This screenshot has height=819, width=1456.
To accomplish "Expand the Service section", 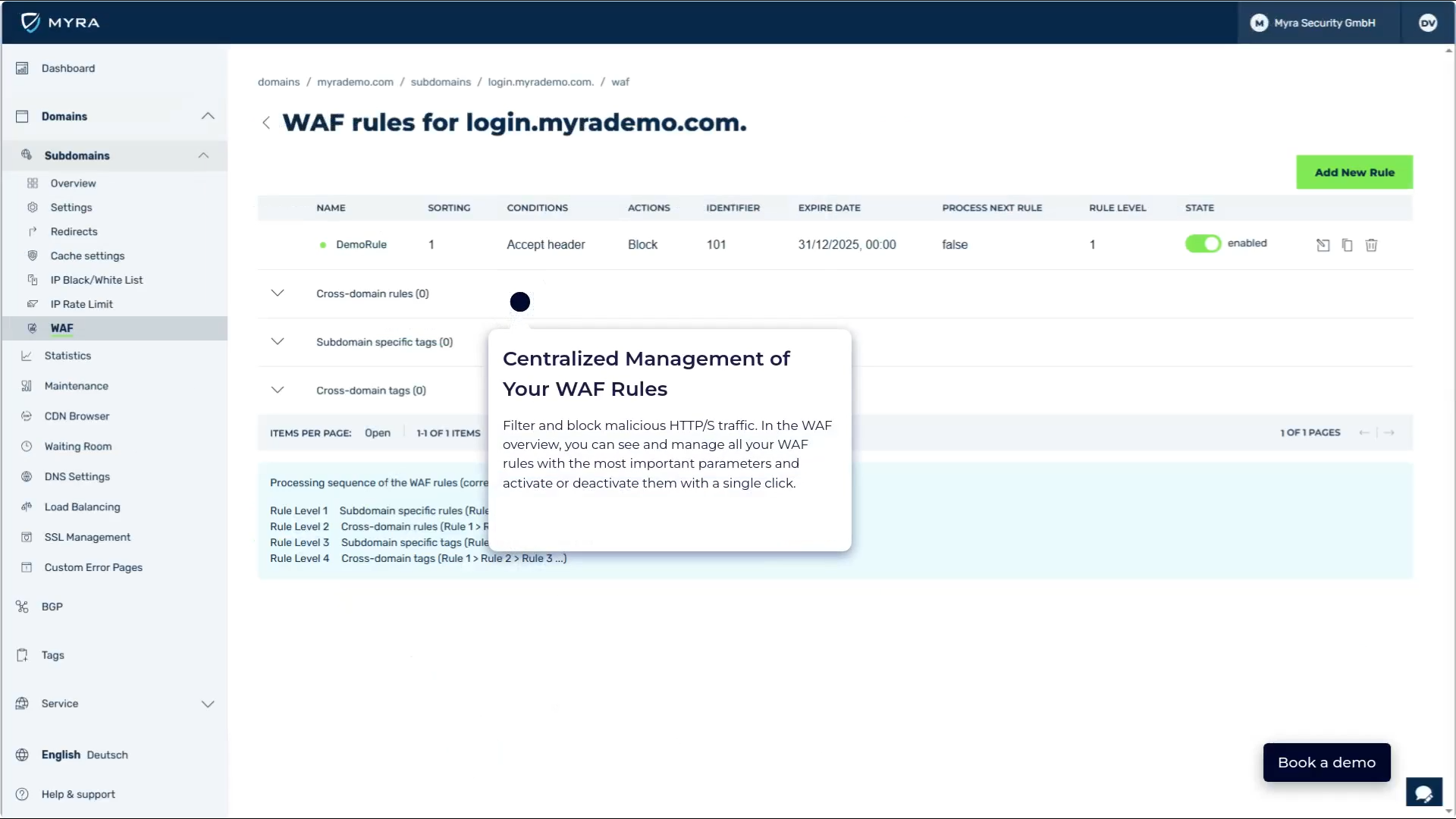I will coord(208,704).
